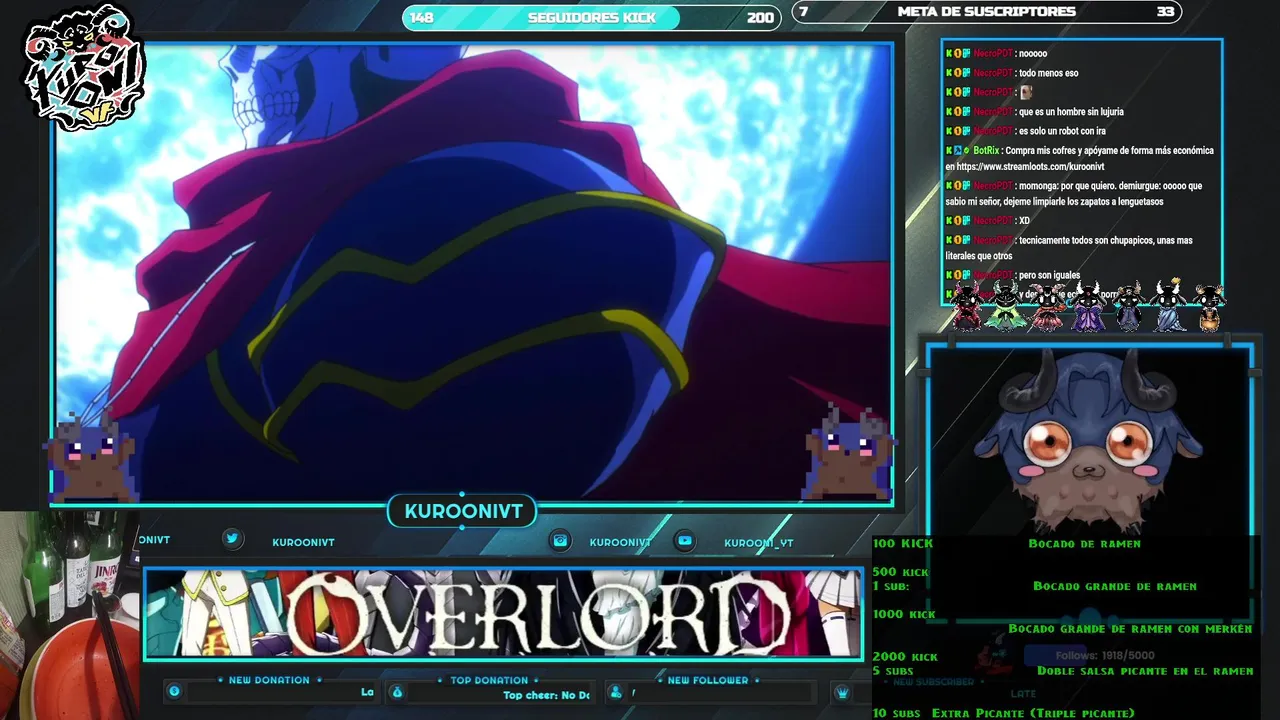Screen dimensions: 1280x720
Task: Click '500 kick' reward tier
Action: coord(901,572)
